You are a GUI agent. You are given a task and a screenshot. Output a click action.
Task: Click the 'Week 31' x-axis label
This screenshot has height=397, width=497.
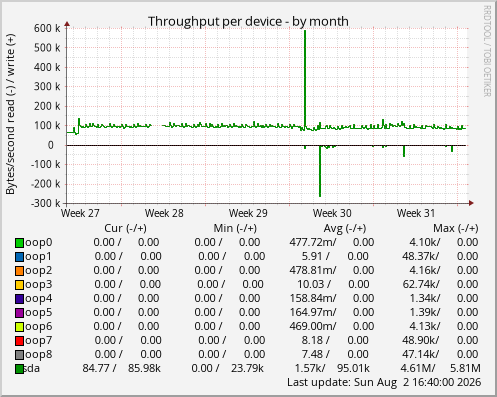(x=416, y=213)
